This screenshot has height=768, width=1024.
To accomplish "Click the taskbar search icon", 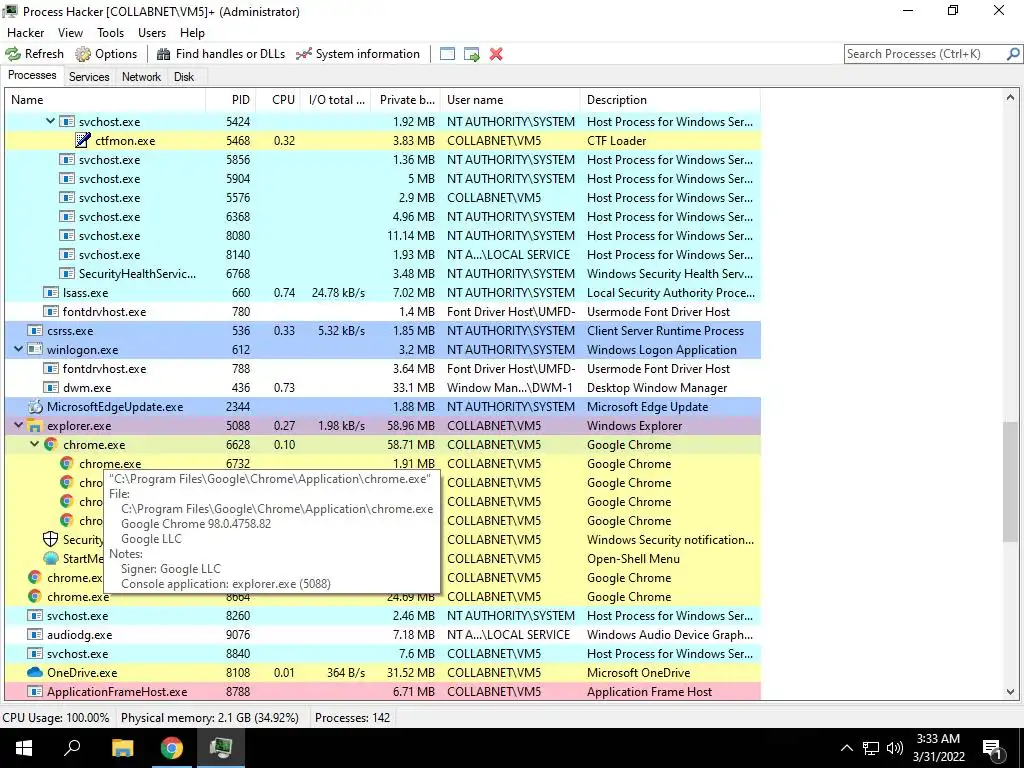I will coord(72,748).
